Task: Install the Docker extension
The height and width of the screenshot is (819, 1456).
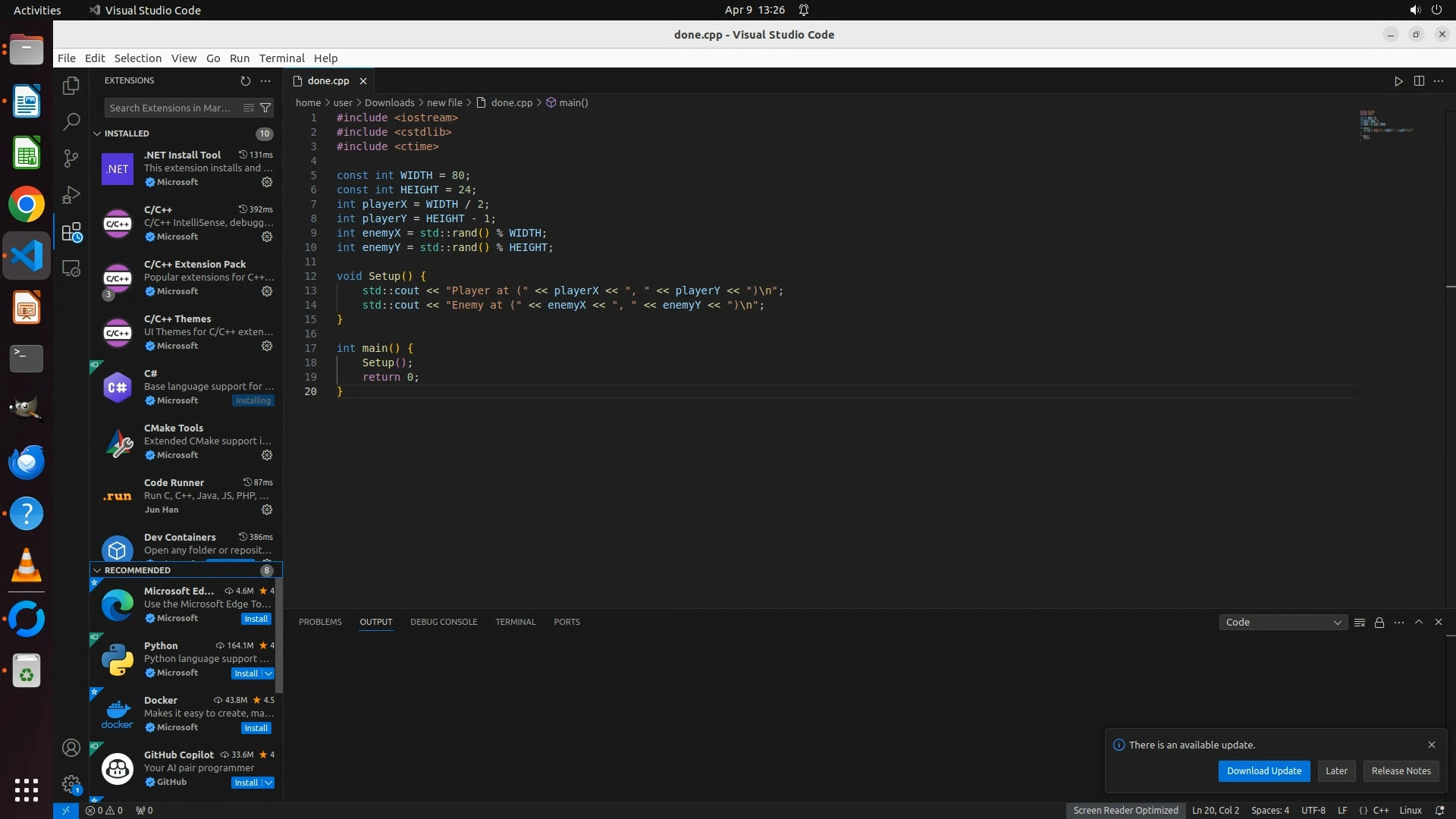Action: (x=256, y=728)
